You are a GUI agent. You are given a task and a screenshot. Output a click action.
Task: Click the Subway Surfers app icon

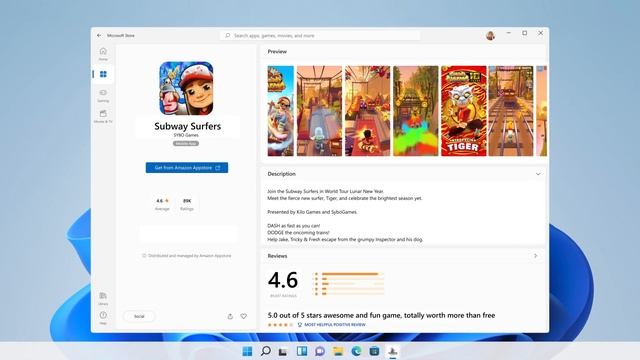pos(186,88)
